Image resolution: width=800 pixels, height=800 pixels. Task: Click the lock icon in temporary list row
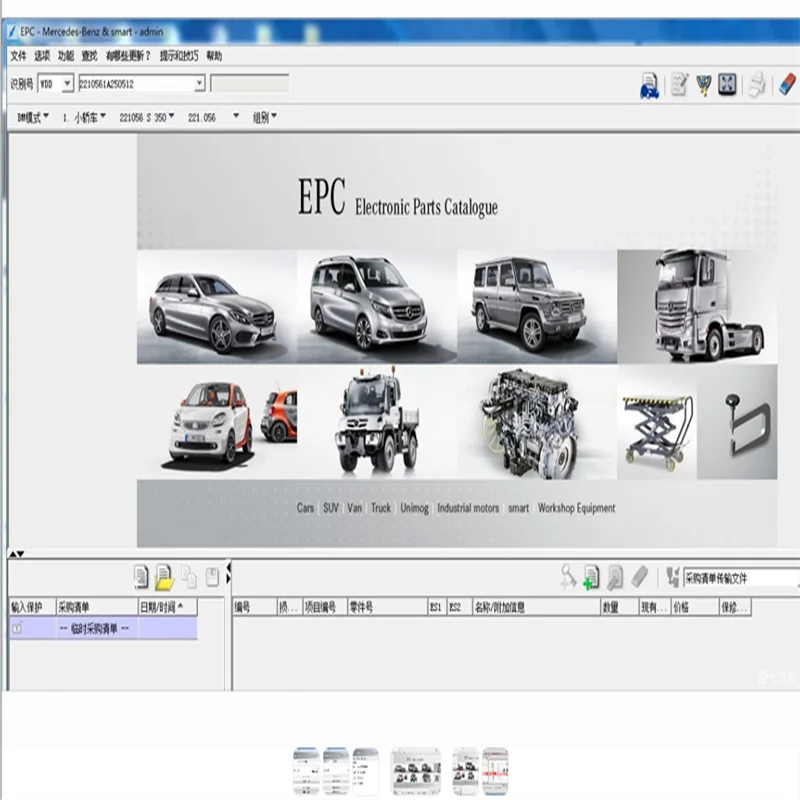(x=17, y=628)
